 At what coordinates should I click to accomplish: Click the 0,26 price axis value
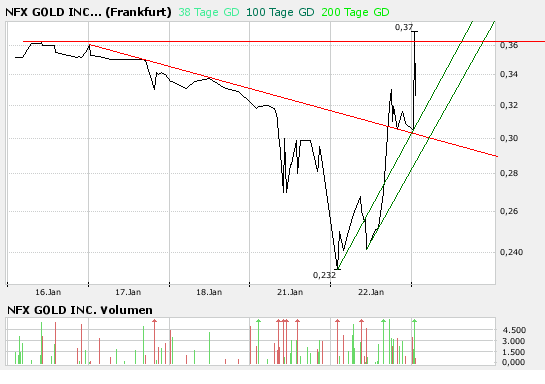pyautogui.click(x=509, y=211)
